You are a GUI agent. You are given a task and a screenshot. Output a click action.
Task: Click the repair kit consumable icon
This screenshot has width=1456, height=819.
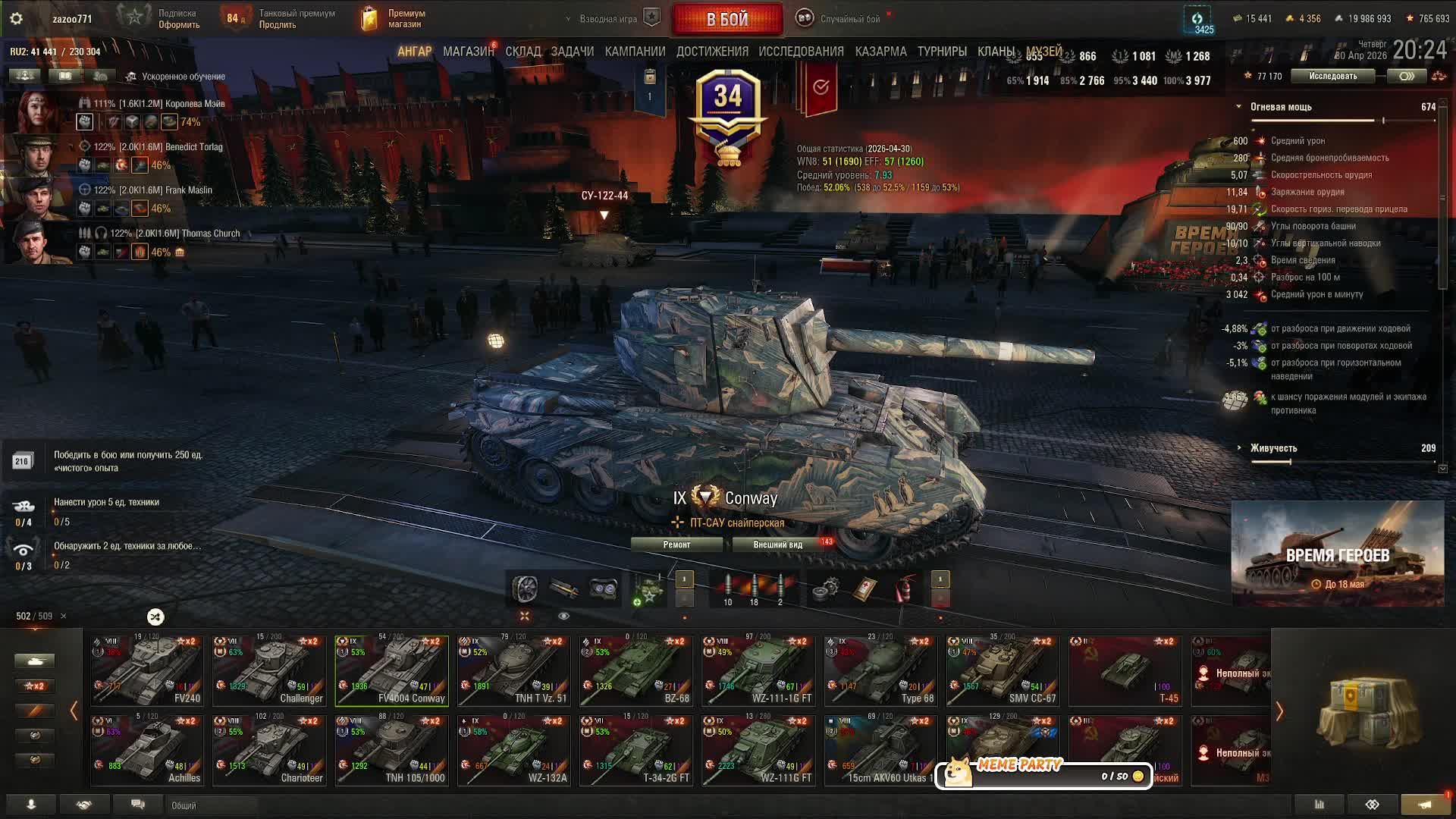pos(825,589)
